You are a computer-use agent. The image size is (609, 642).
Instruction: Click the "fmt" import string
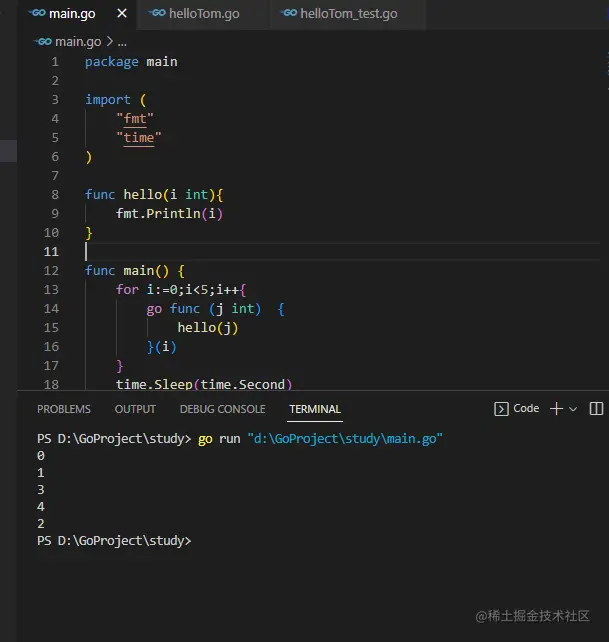135,119
